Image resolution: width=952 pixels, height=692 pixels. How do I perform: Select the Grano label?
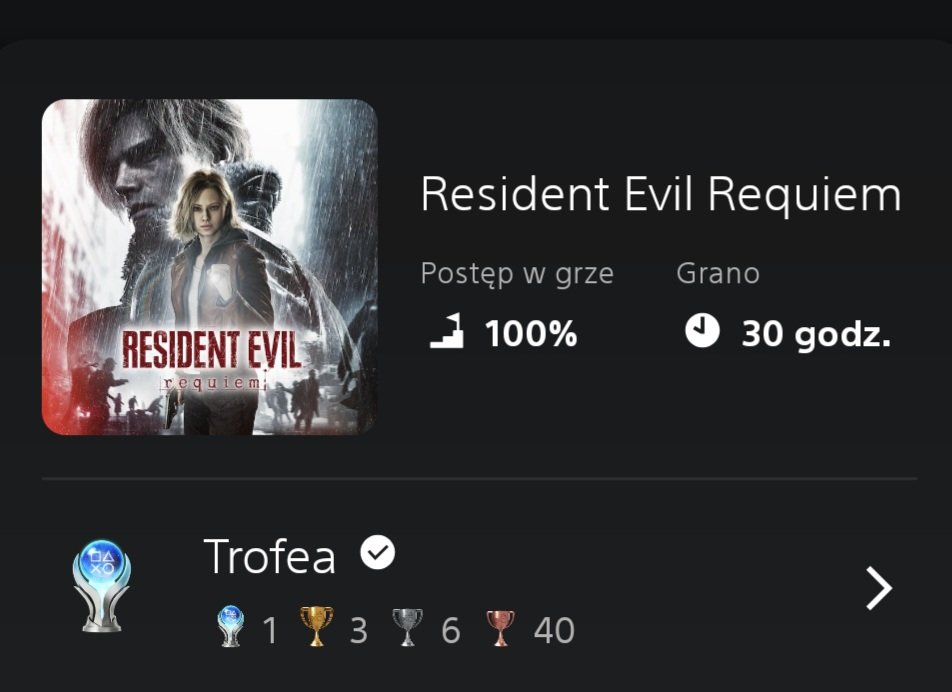click(717, 273)
